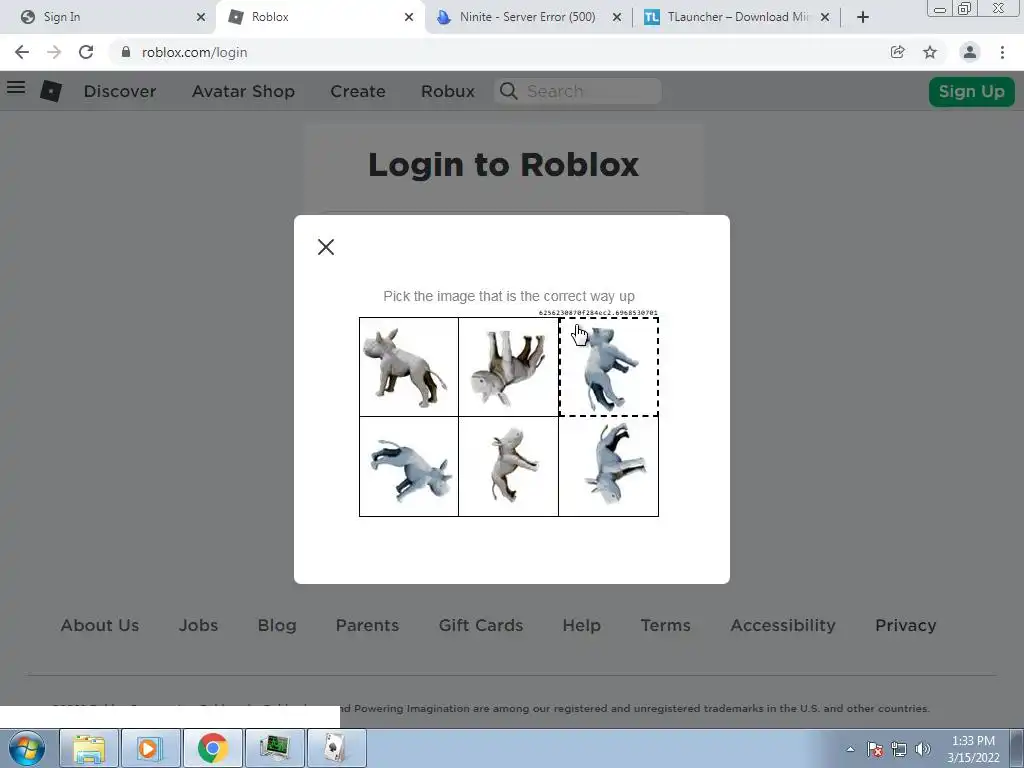Pick the bottom-right animal image
Viewport: 1024px width, 768px height.
click(609, 466)
